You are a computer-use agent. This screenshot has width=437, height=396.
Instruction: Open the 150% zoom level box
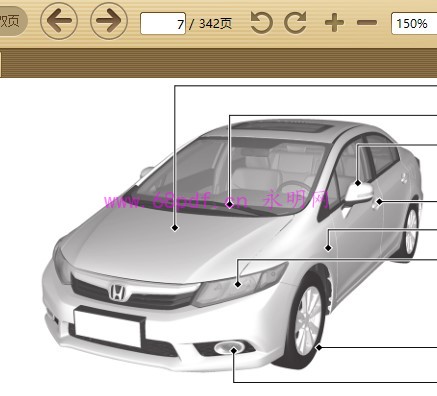pyautogui.click(x=414, y=23)
